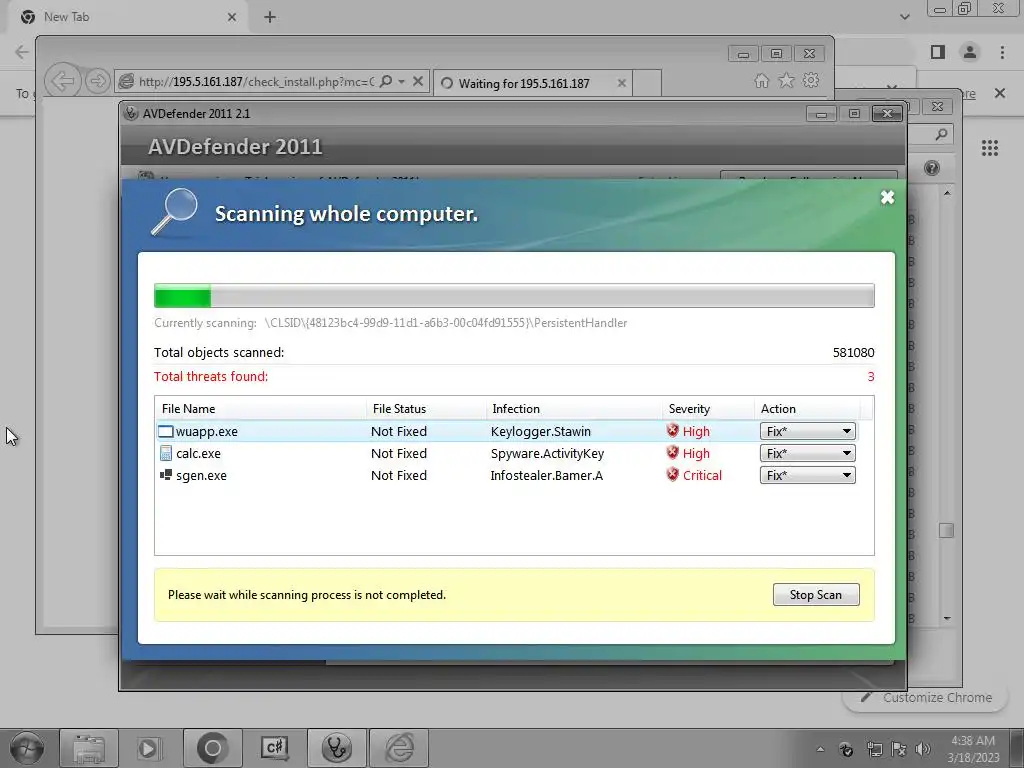Click the IE Home icon

click(761, 80)
